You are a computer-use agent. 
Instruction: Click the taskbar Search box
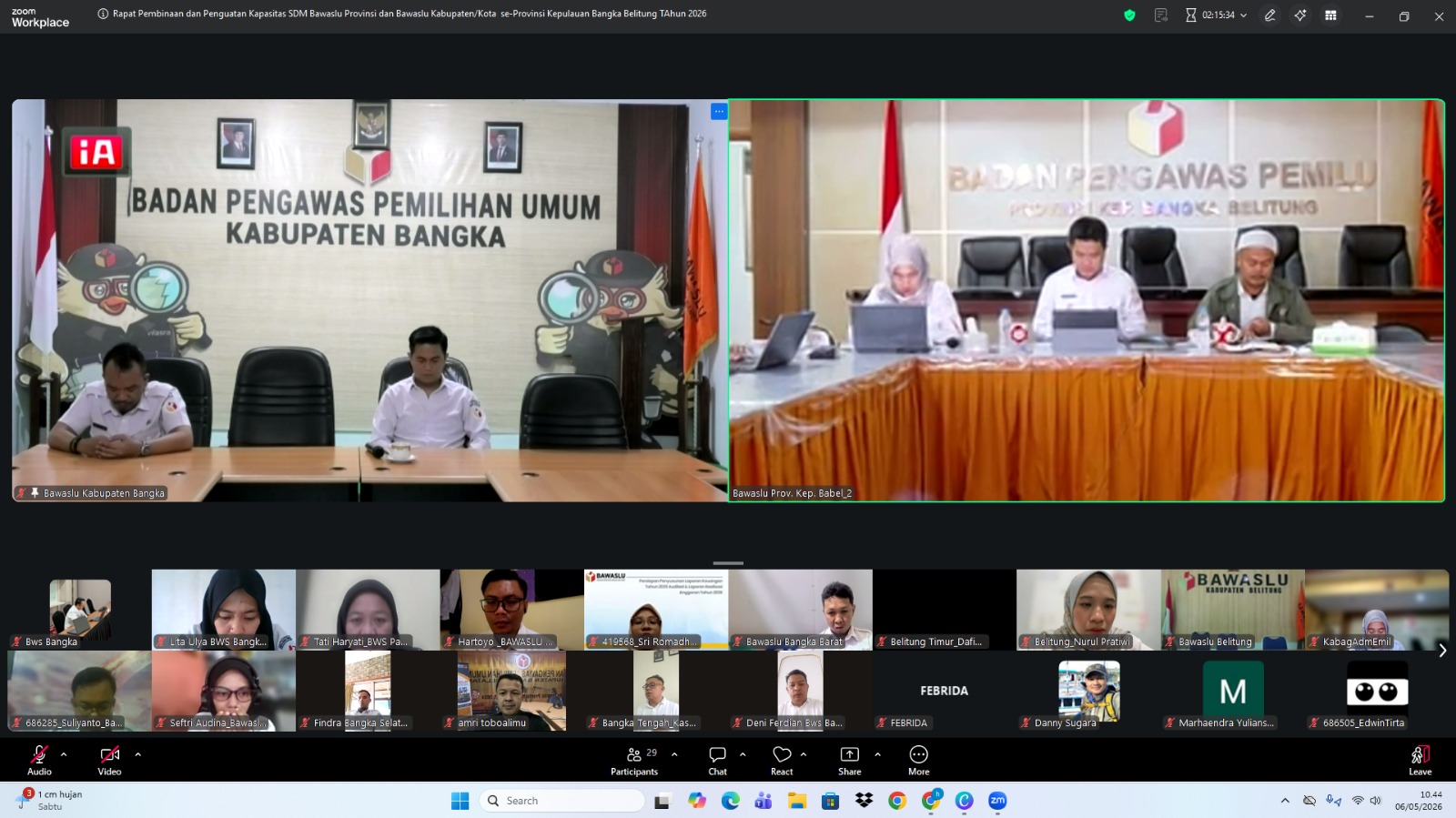pyautogui.click(x=561, y=801)
